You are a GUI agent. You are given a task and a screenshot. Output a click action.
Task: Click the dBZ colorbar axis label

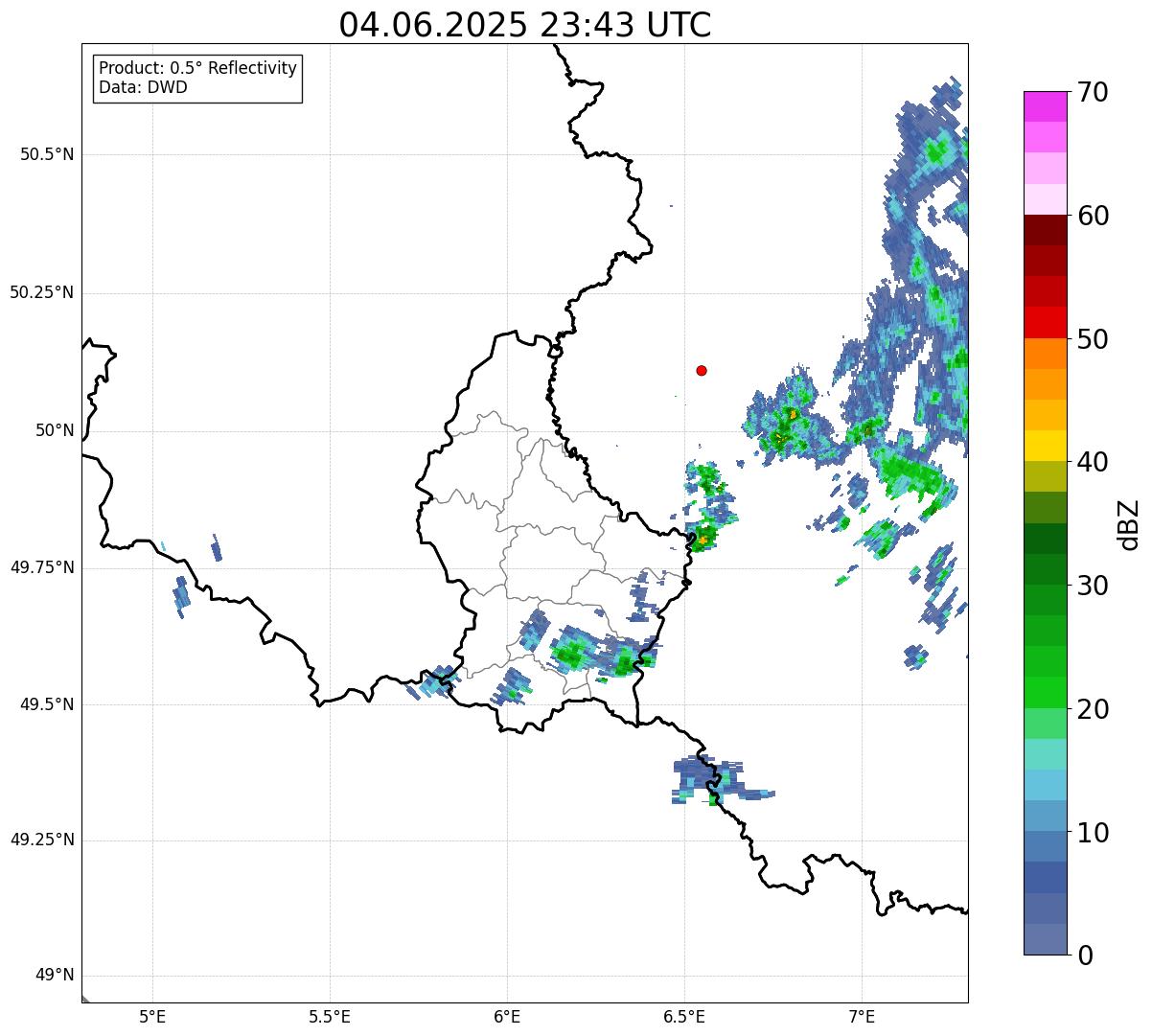pyautogui.click(x=1129, y=524)
